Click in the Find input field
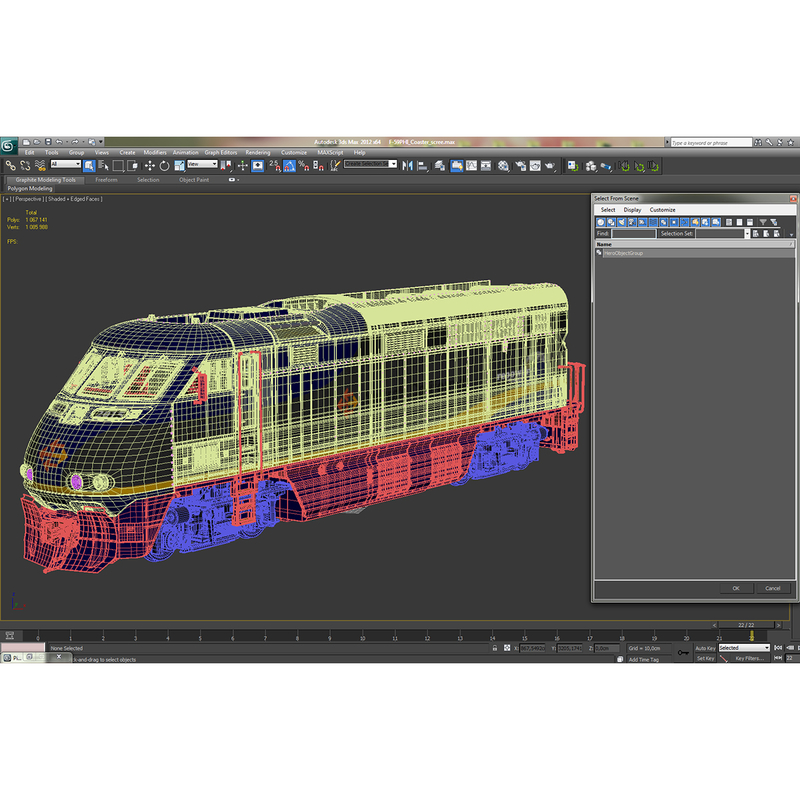The height and width of the screenshot is (800, 800). (634, 234)
